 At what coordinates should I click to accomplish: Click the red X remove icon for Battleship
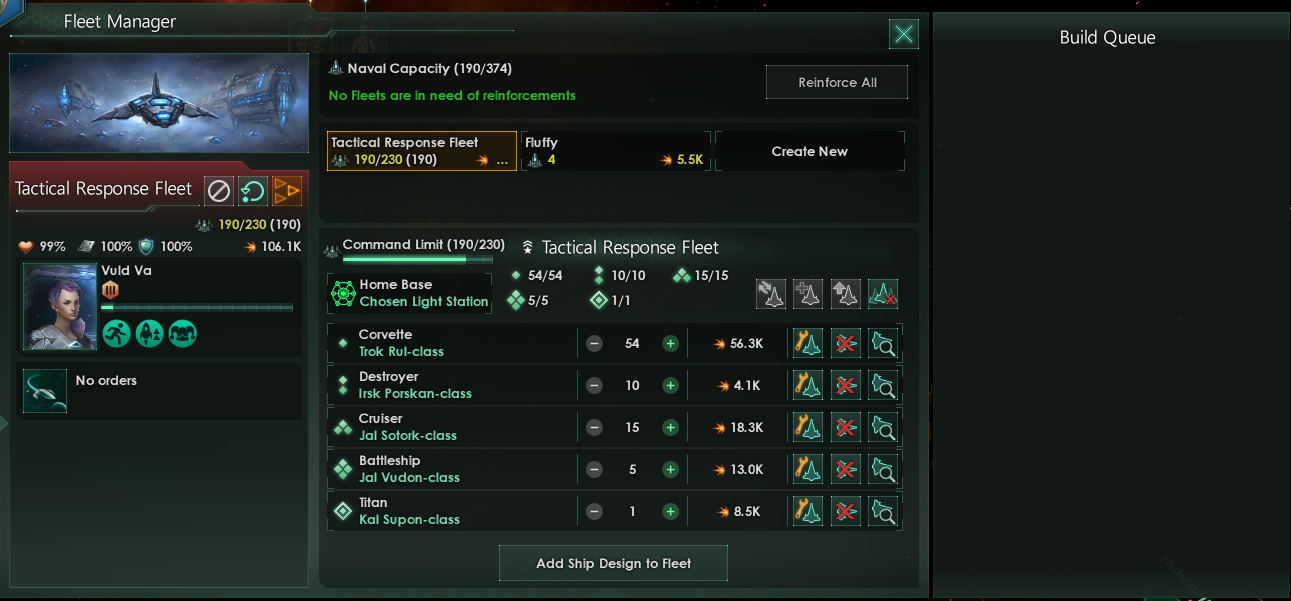[x=846, y=470]
